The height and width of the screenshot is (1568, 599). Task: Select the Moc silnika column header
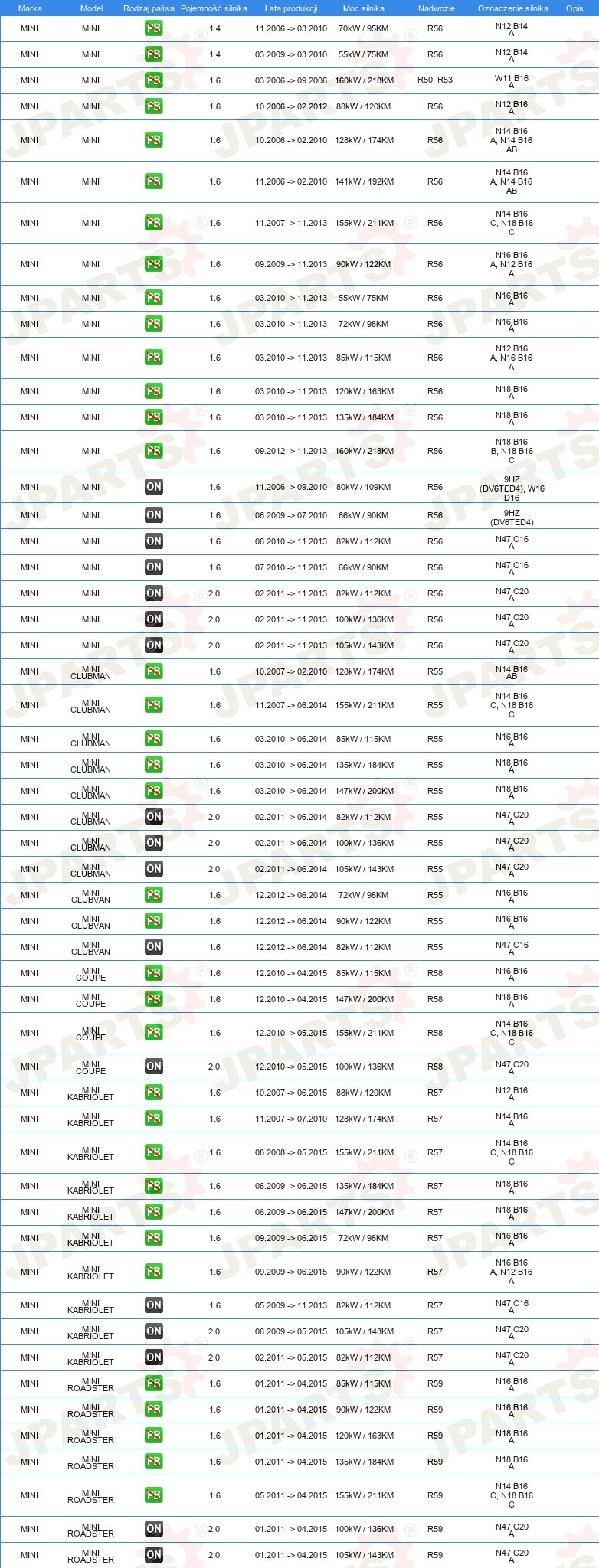(364, 8)
